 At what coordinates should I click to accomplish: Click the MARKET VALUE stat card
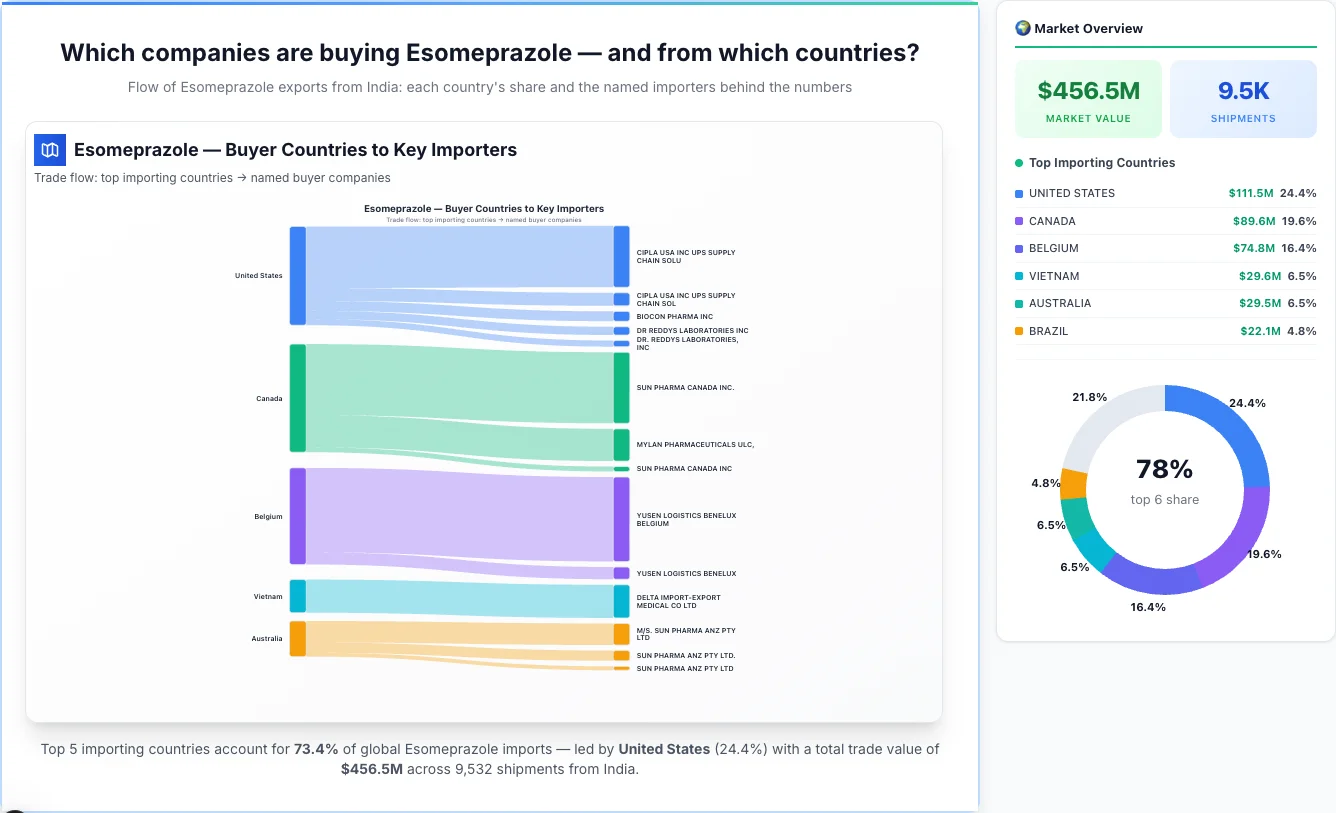pos(1088,97)
